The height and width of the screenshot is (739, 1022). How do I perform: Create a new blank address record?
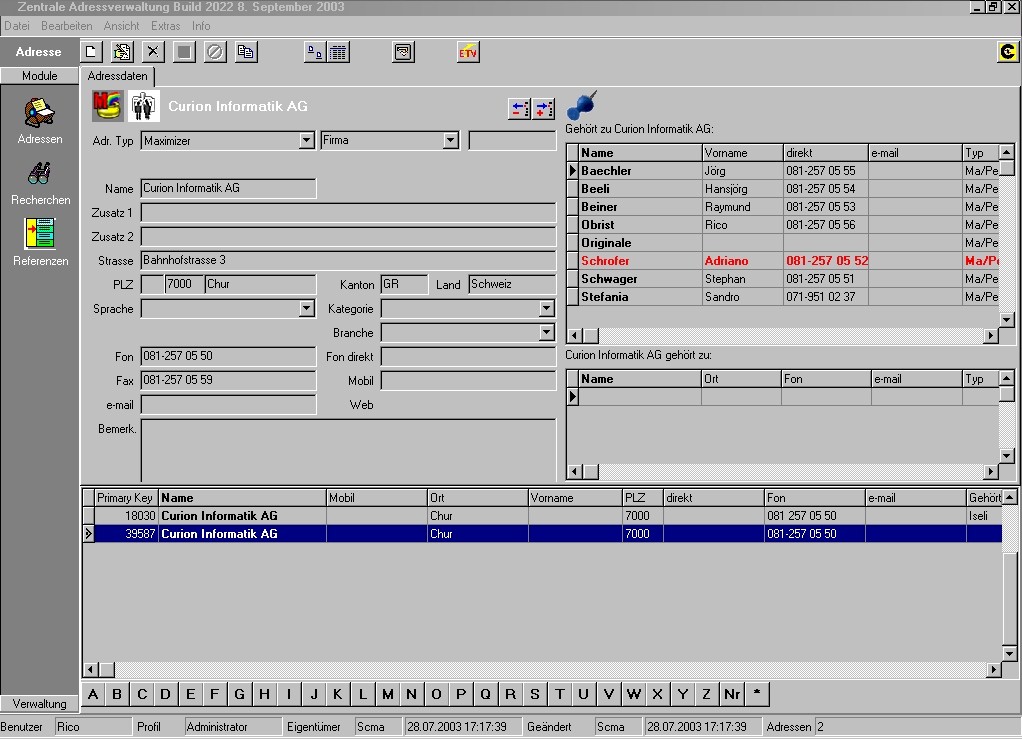(x=91, y=52)
